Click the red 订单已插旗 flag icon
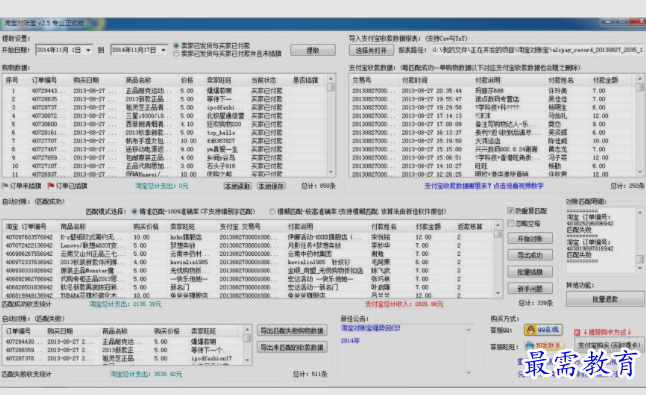Viewport: 646px width, 395px height. (51, 186)
